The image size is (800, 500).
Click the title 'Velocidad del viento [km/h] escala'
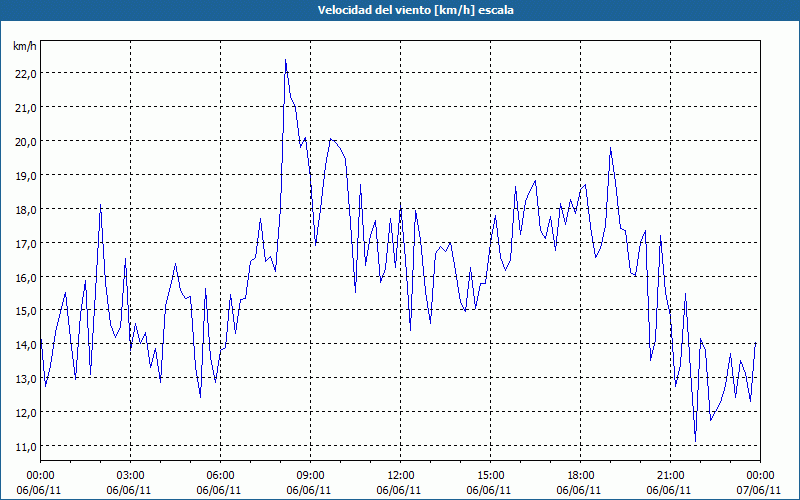tap(415, 10)
